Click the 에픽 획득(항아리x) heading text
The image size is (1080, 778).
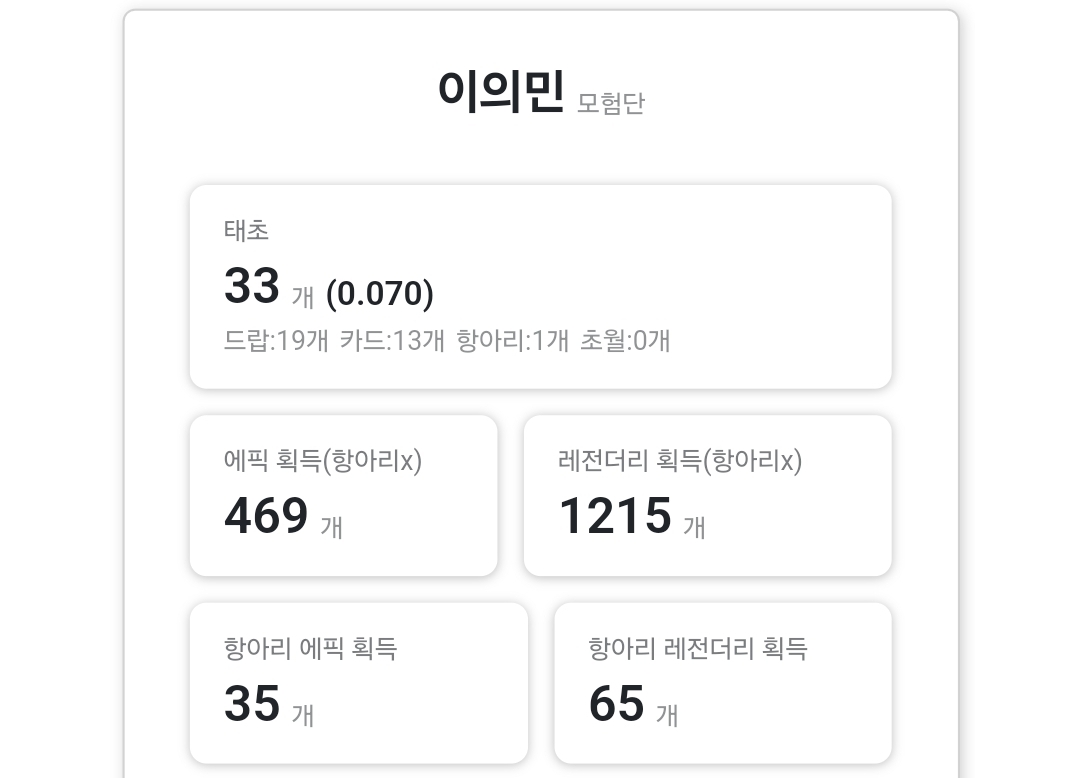(x=323, y=461)
